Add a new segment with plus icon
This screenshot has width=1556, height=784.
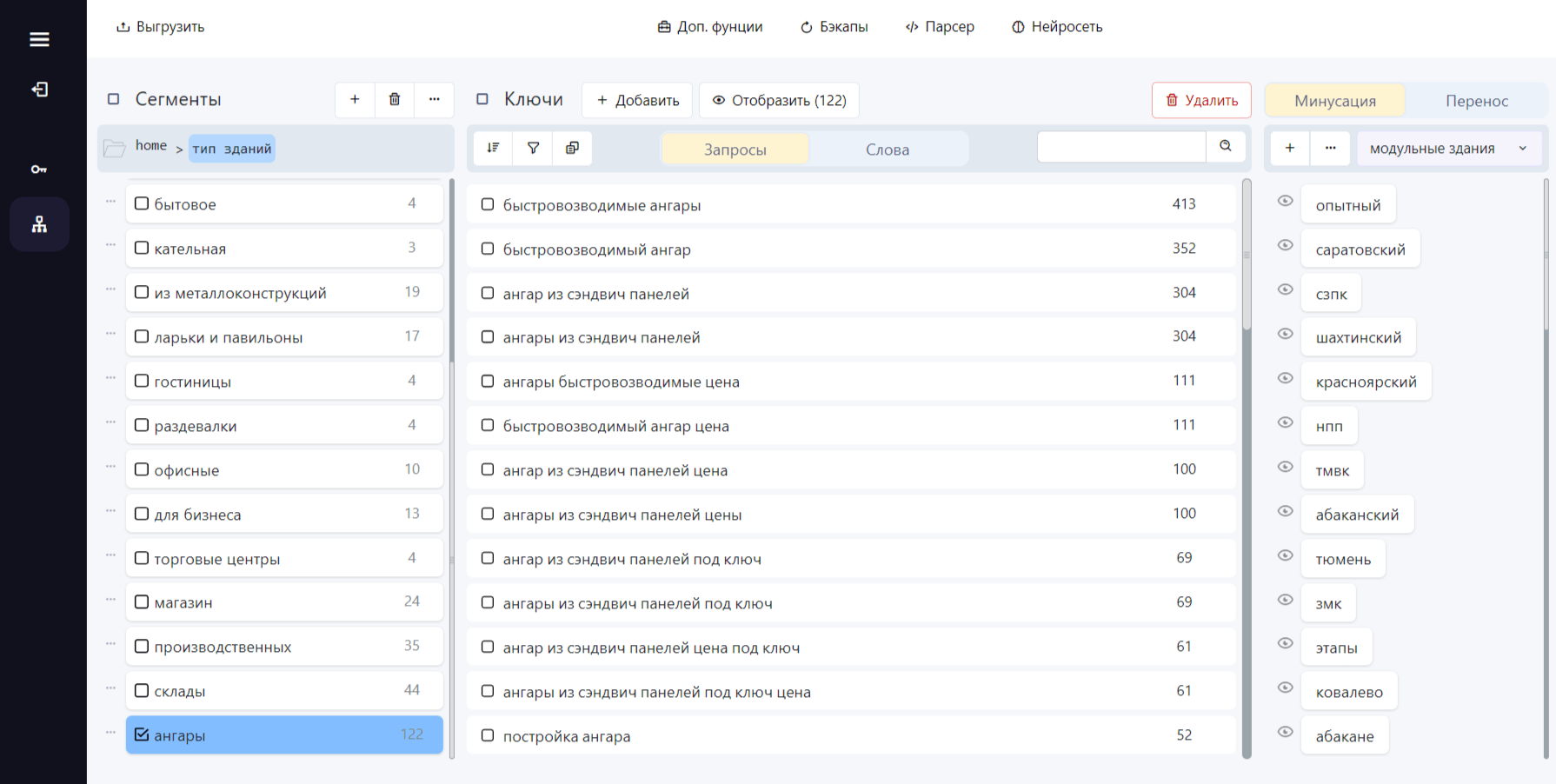click(355, 99)
